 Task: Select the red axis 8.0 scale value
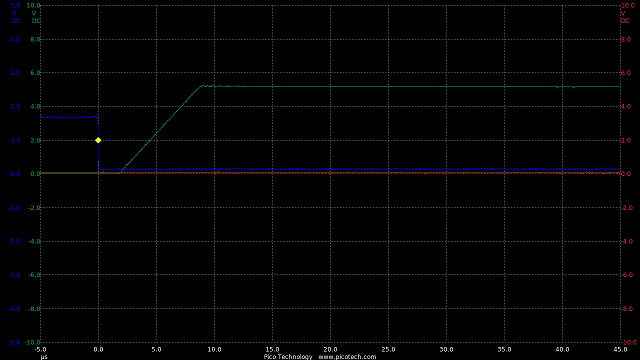point(626,40)
